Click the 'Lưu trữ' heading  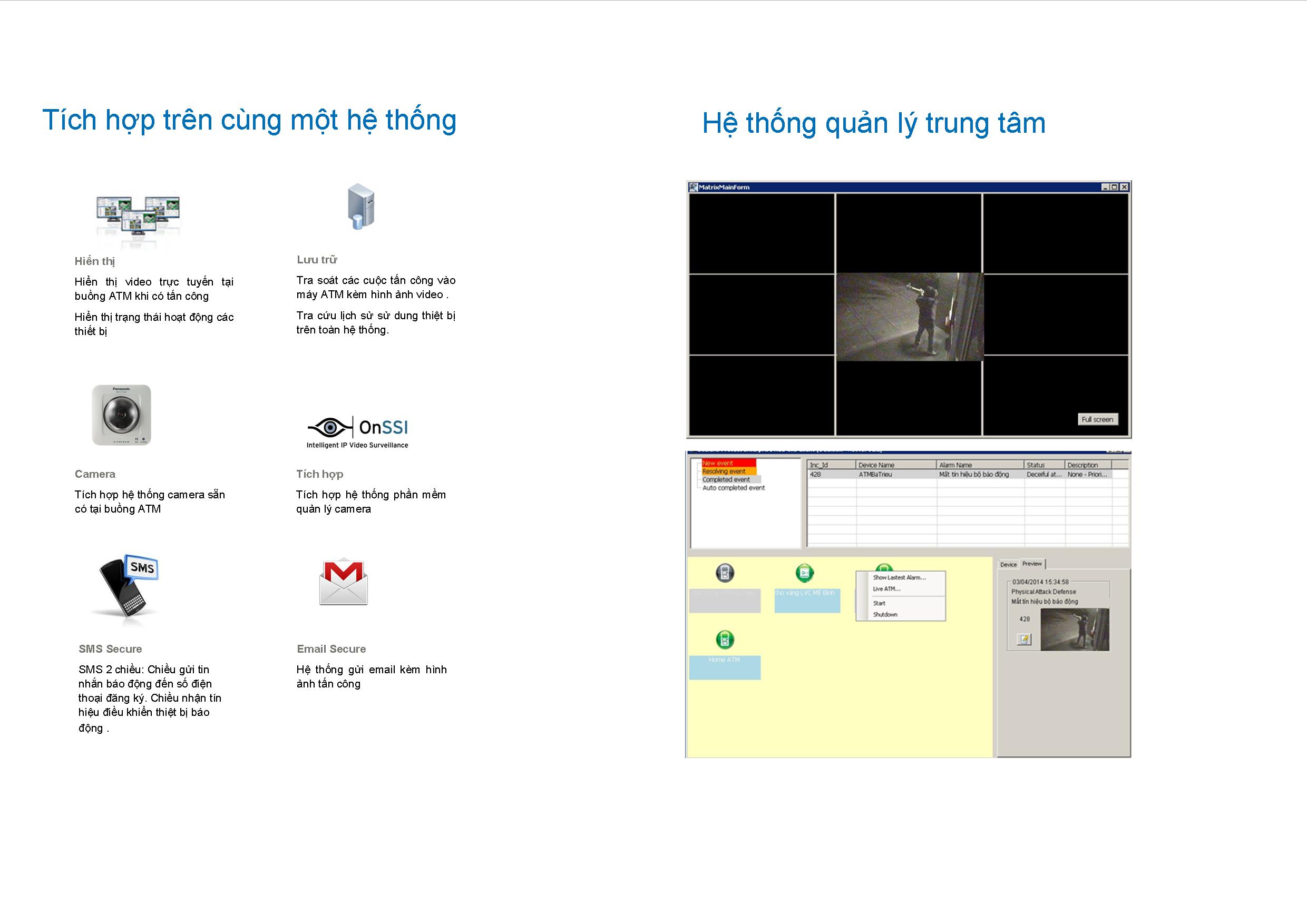pos(317,260)
